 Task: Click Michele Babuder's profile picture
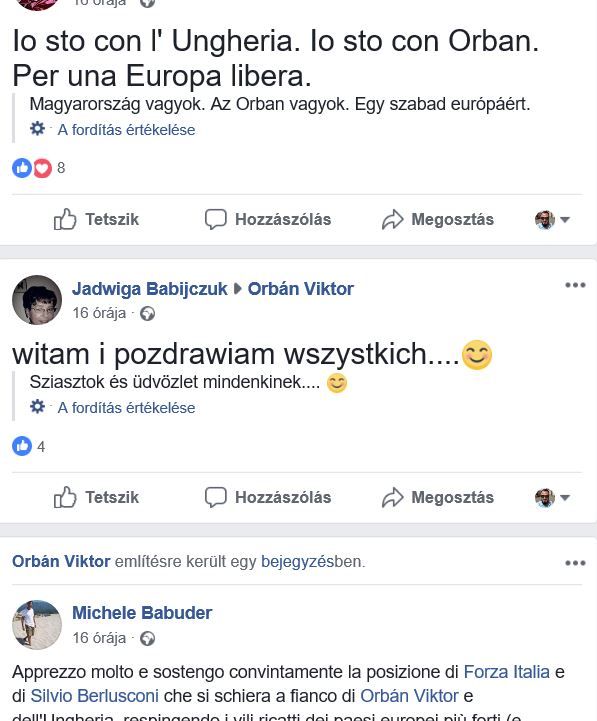click(x=37, y=624)
